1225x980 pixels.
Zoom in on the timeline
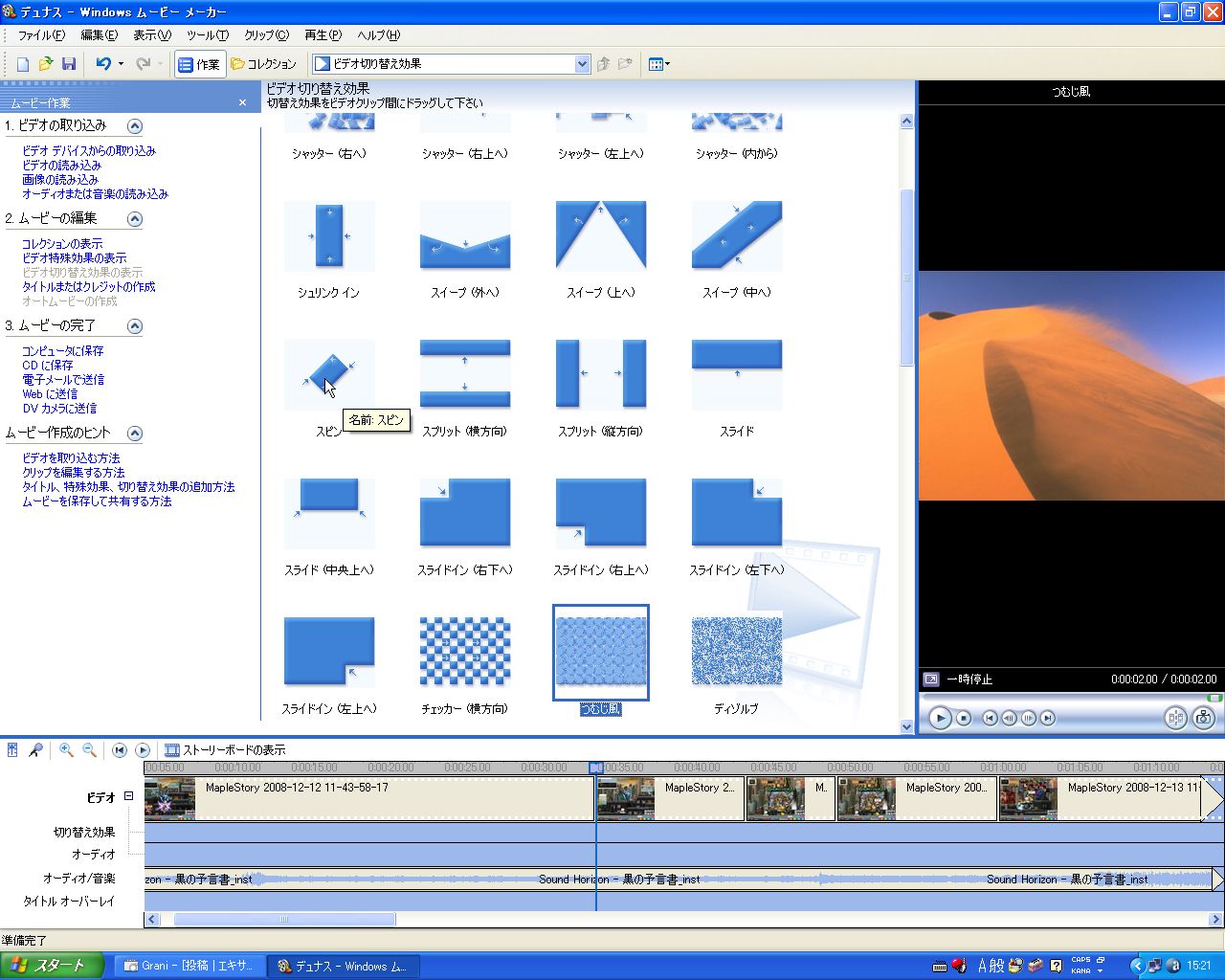pos(66,750)
